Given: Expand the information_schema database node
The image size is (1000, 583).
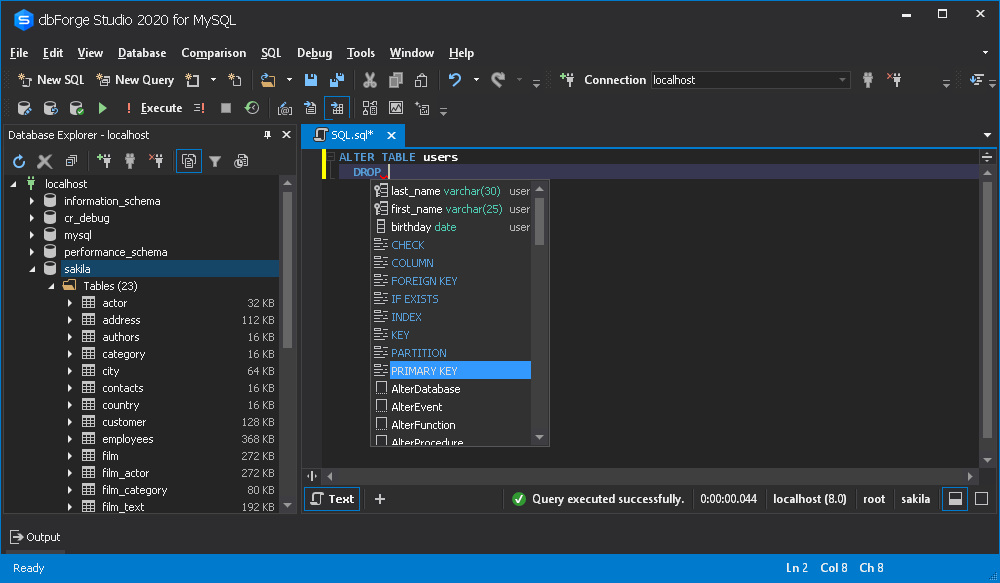Looking at the screenshot, I should pos(31,200).
